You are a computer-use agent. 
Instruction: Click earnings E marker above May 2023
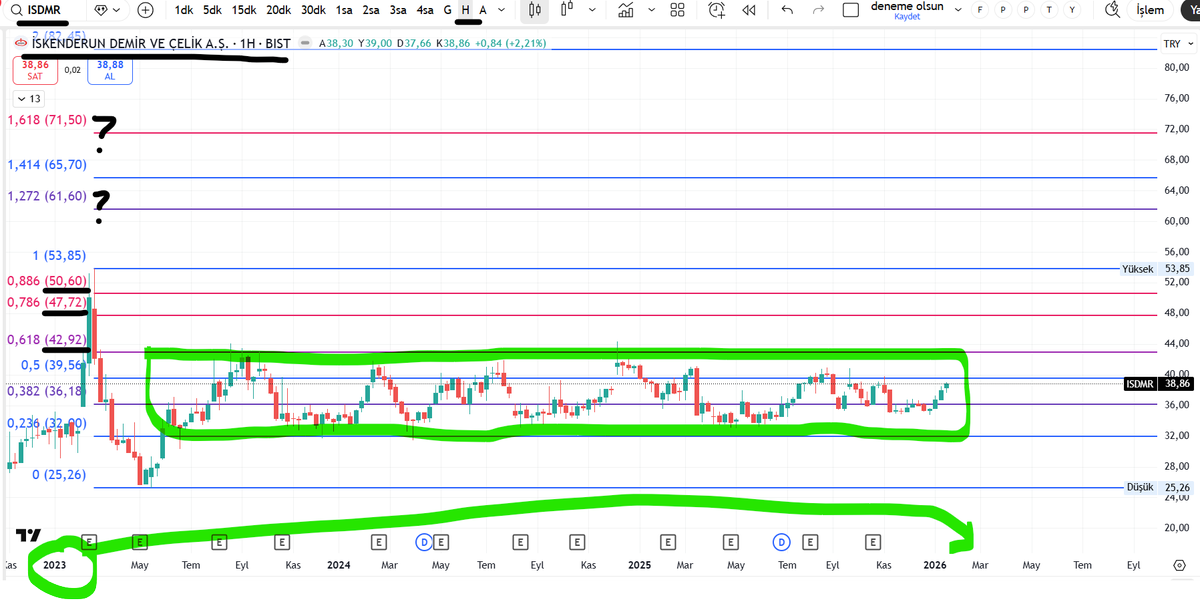pyautogui.click(x=139, y=542)
